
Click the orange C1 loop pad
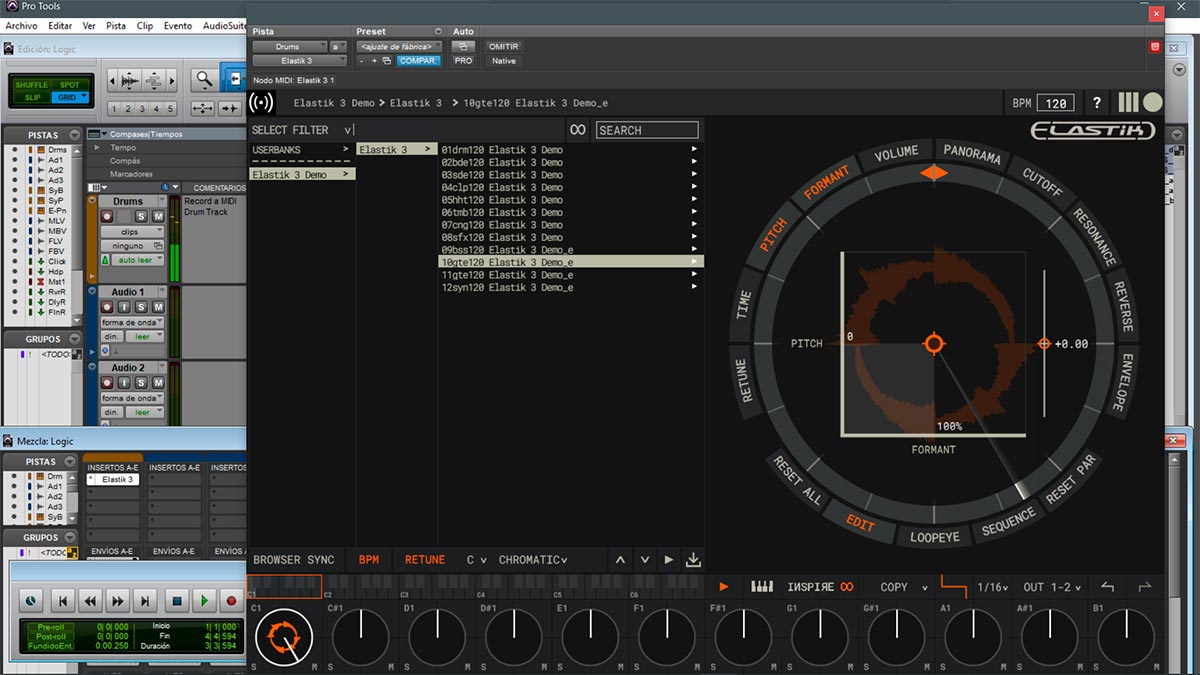284,636
